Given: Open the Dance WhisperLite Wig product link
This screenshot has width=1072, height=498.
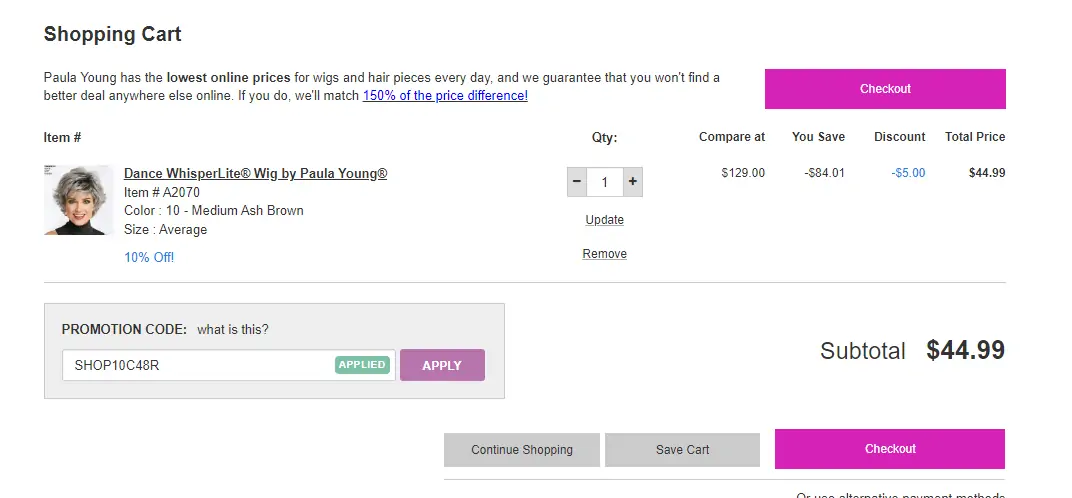Looking at the screenshot, I should pyautogui.click(x=255, y=173).
